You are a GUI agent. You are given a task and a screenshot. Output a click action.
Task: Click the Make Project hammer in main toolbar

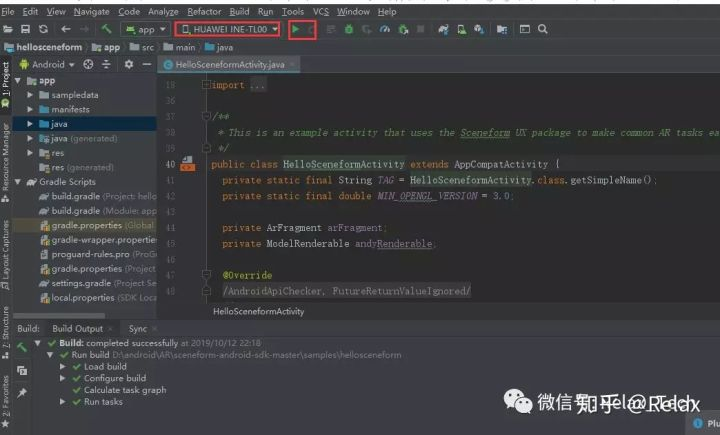pos(107,29)
